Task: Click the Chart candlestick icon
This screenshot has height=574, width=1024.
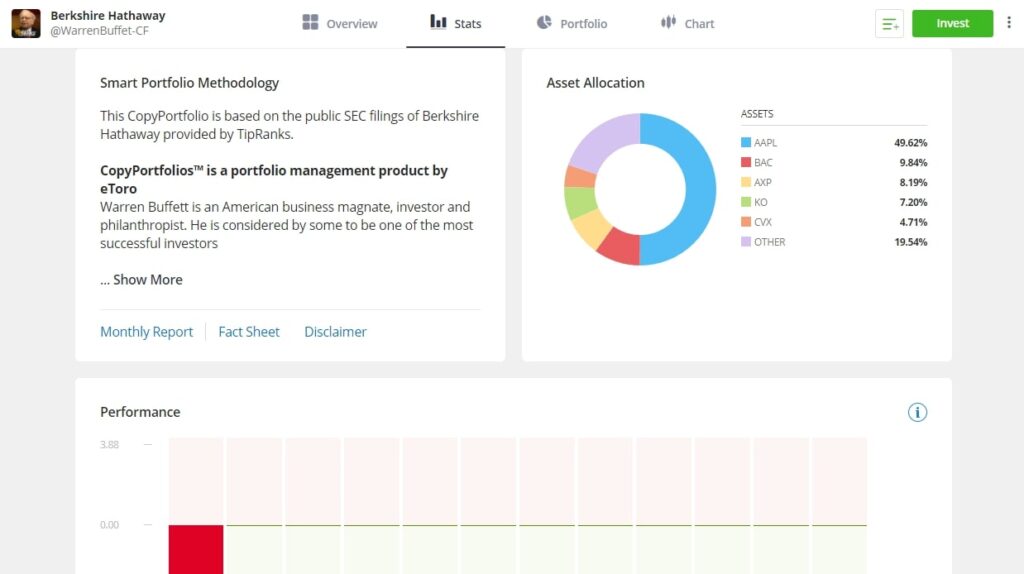Action: pos(668,22)
